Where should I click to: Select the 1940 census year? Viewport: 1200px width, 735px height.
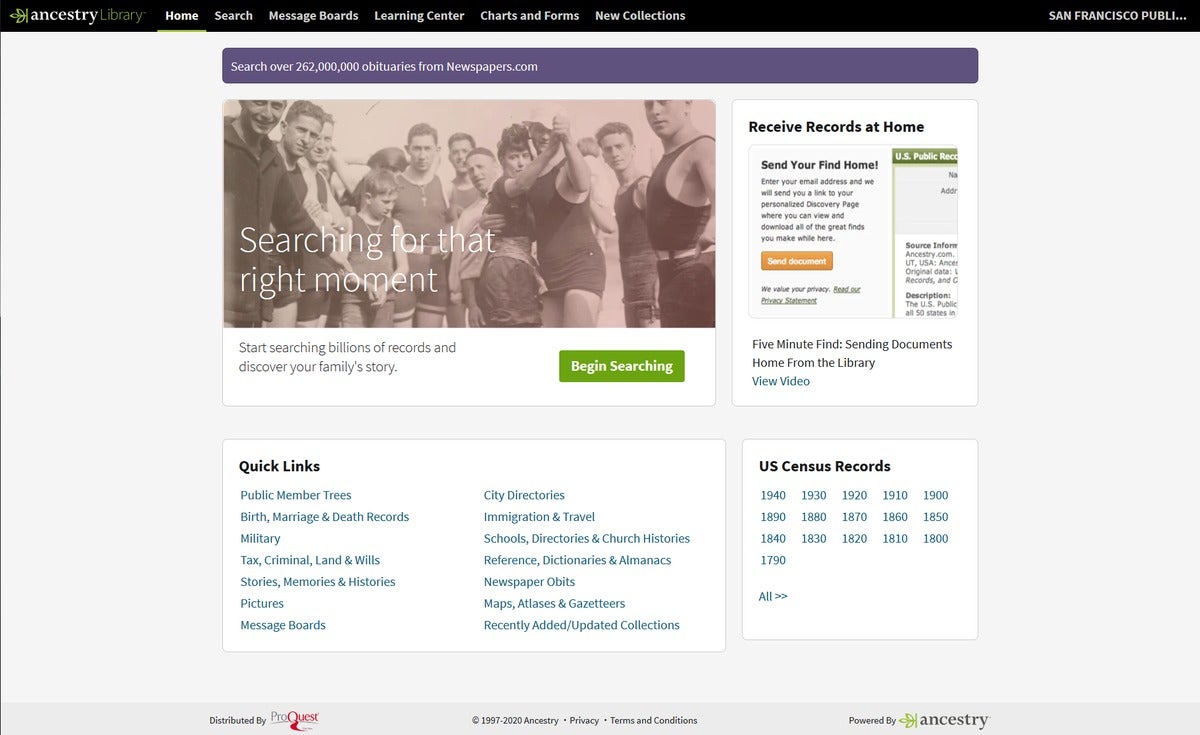click(x=773, y=495)
